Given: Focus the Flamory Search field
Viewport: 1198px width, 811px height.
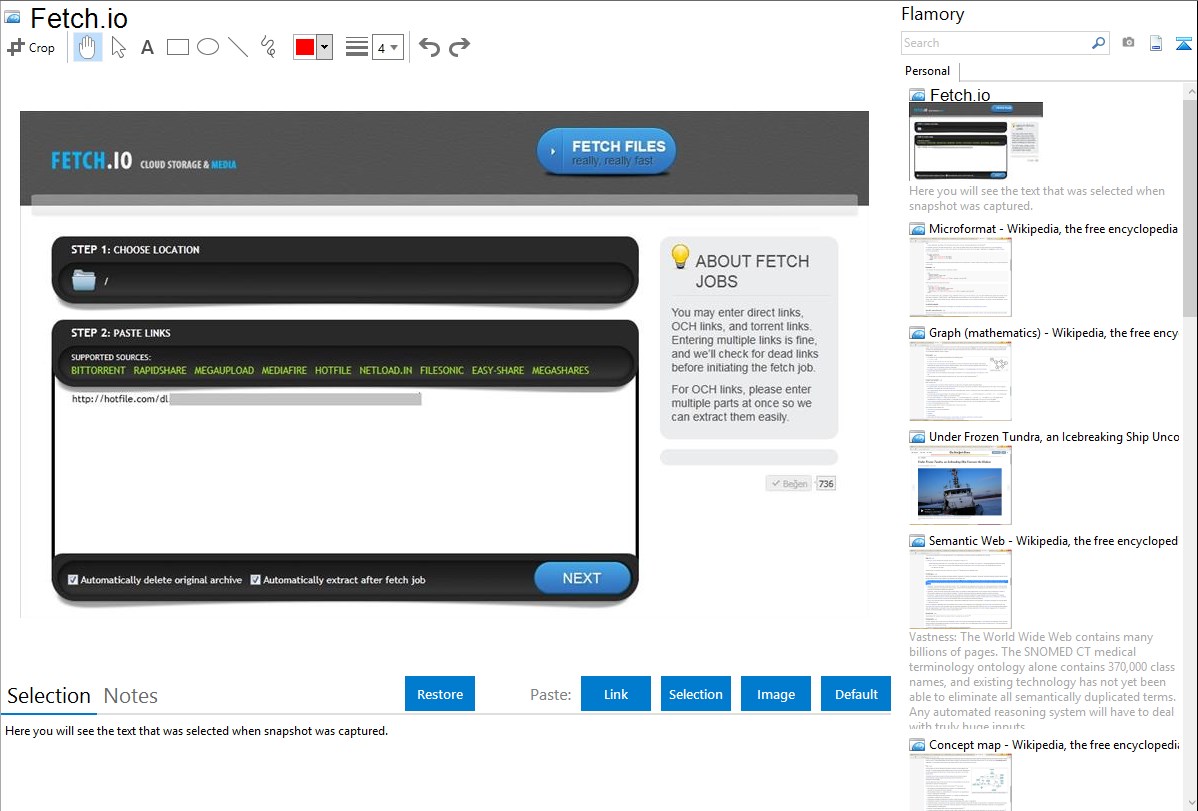Looking at the screenshot, I should (996, 43).
